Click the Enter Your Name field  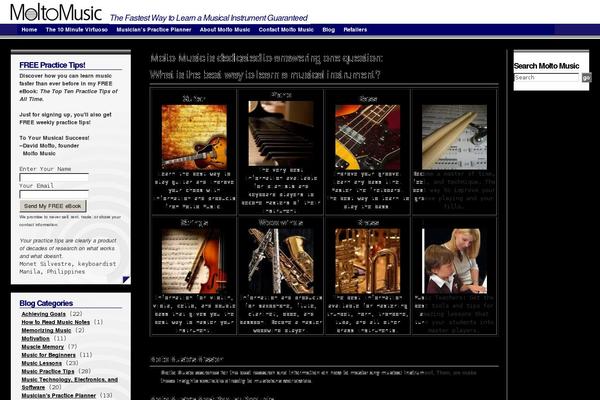(54, 177)
